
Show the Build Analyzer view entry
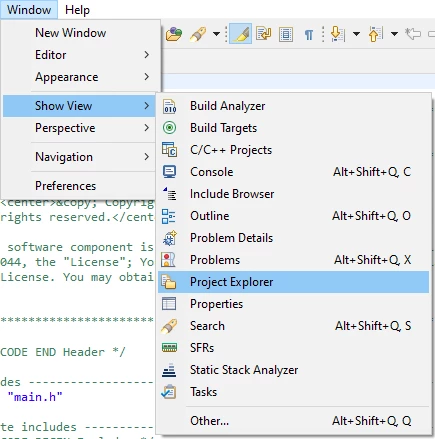pos(294,106)
